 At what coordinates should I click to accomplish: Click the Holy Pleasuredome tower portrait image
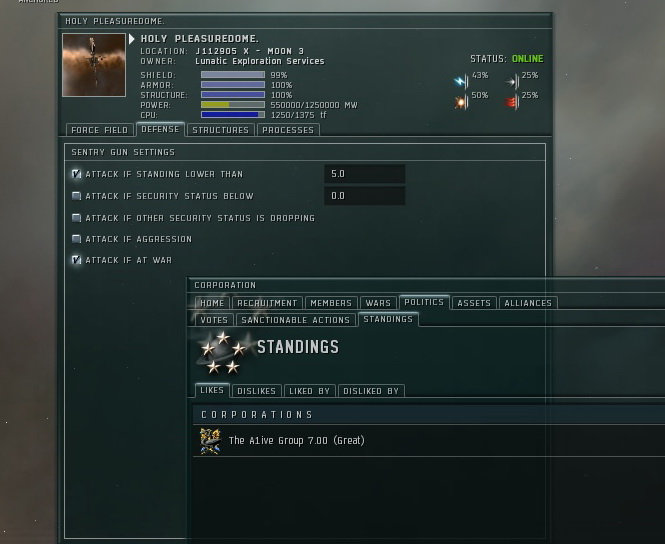pyautogui.click(x=94, y=65)
